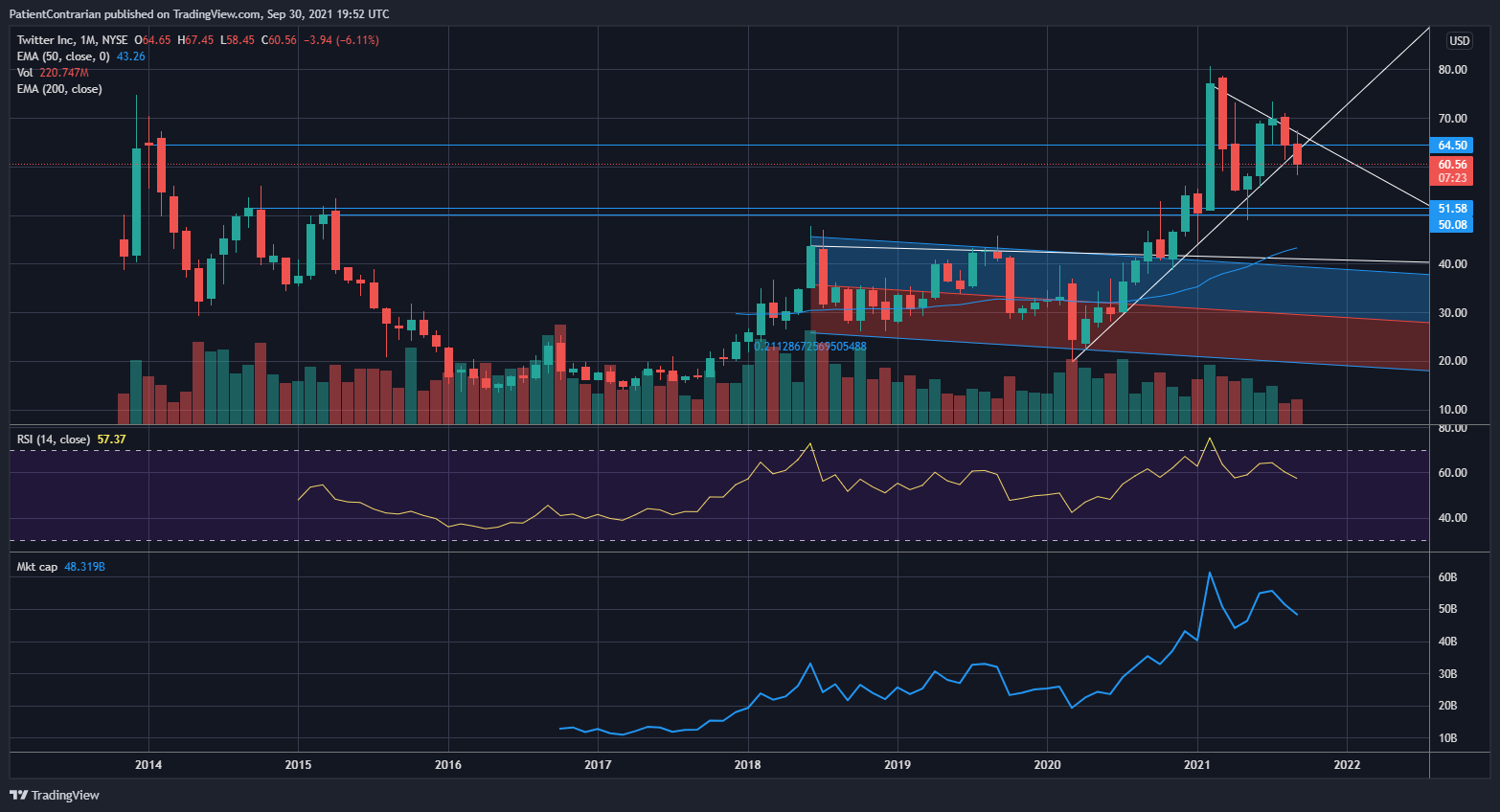The width and height of the screenshot is (1500, 812).
Task: Click the Mkt cap 48.319B legend
Action: 60,567
